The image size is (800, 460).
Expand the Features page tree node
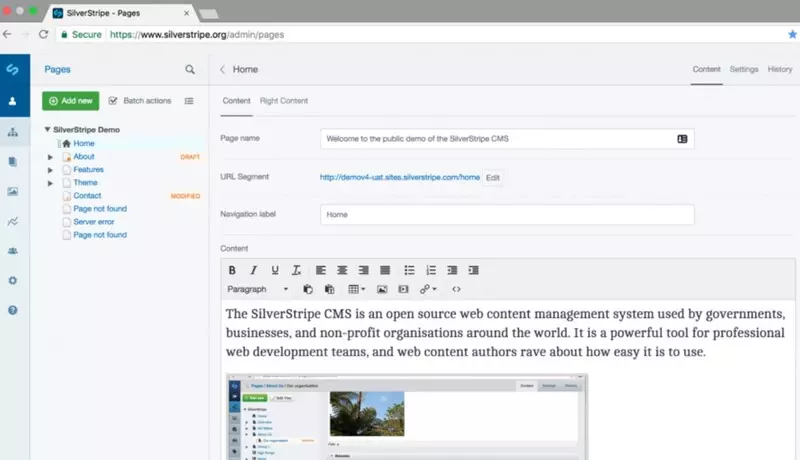[x=50, y=170]
